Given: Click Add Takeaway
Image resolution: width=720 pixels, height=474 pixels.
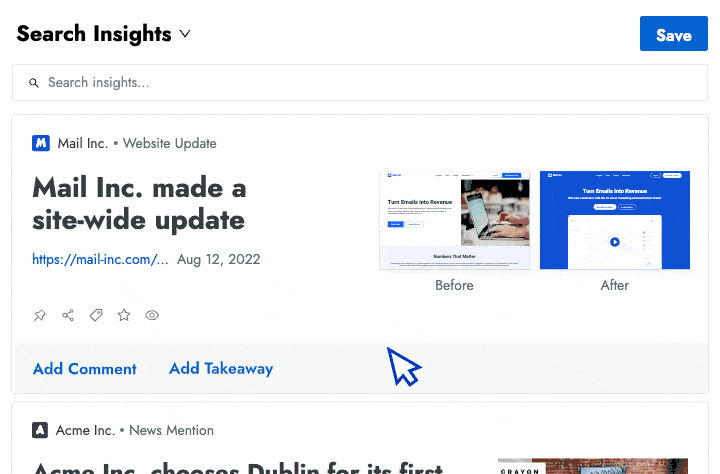Looking at the screenshot, I should click(x=221, y=368).
